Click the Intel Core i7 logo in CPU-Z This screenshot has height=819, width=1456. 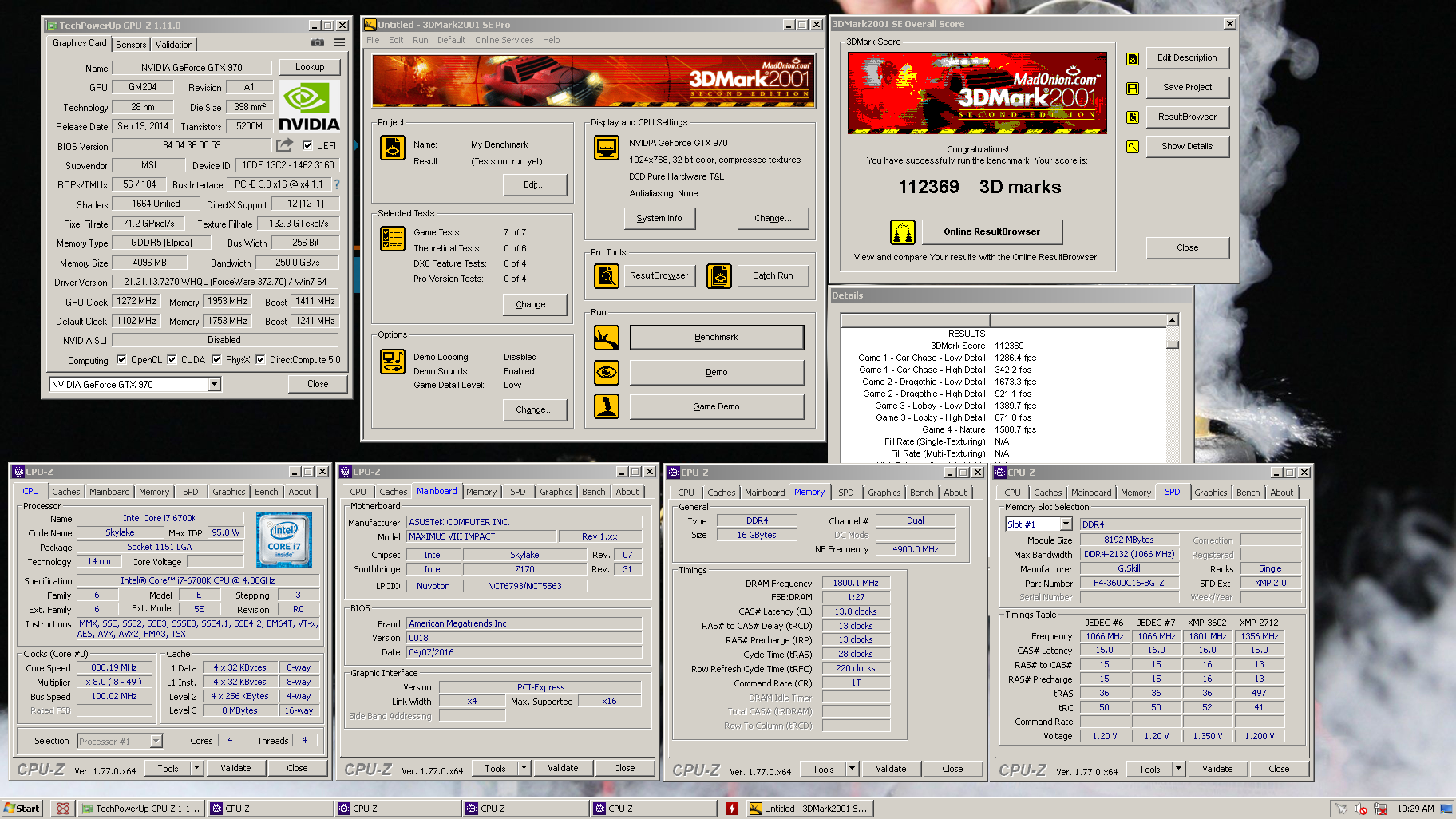pos(284,540)
